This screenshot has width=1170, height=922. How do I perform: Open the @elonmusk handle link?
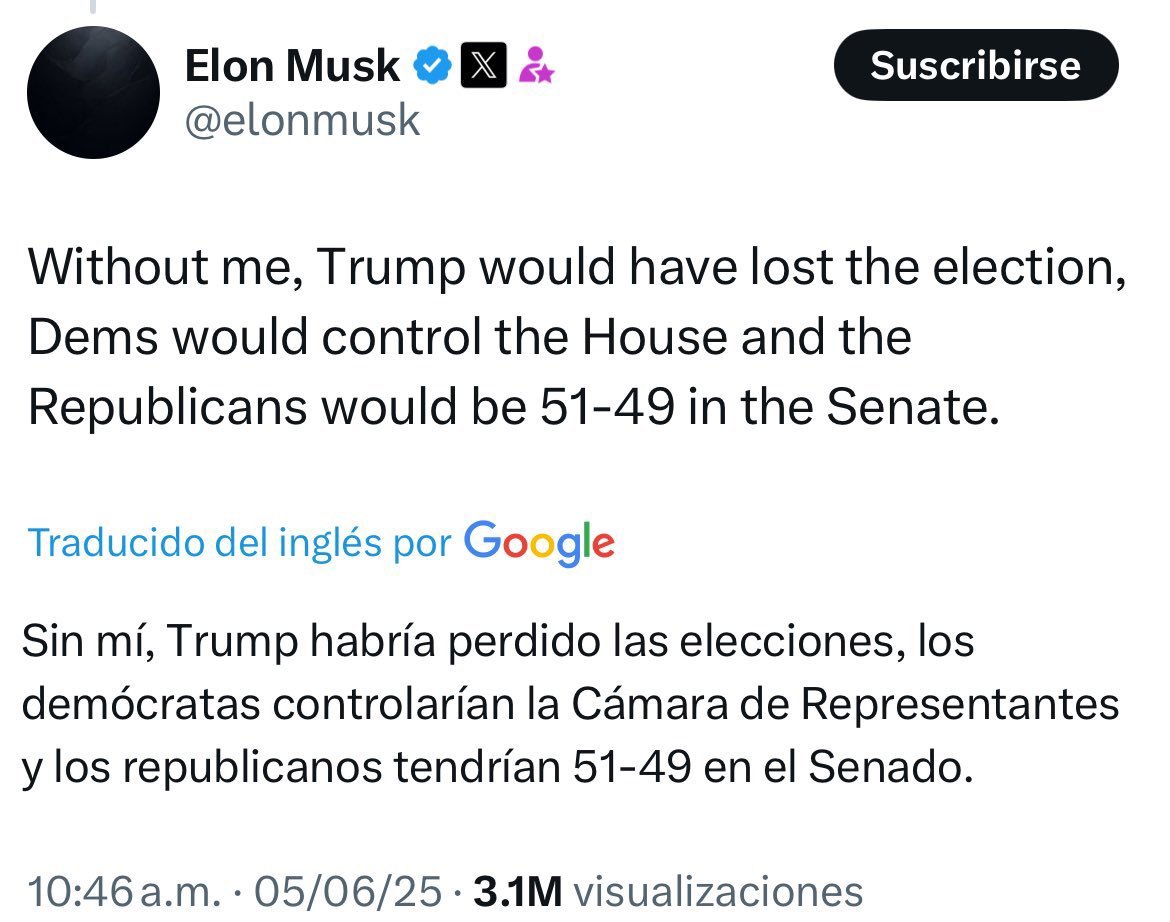tap(303, 120)
